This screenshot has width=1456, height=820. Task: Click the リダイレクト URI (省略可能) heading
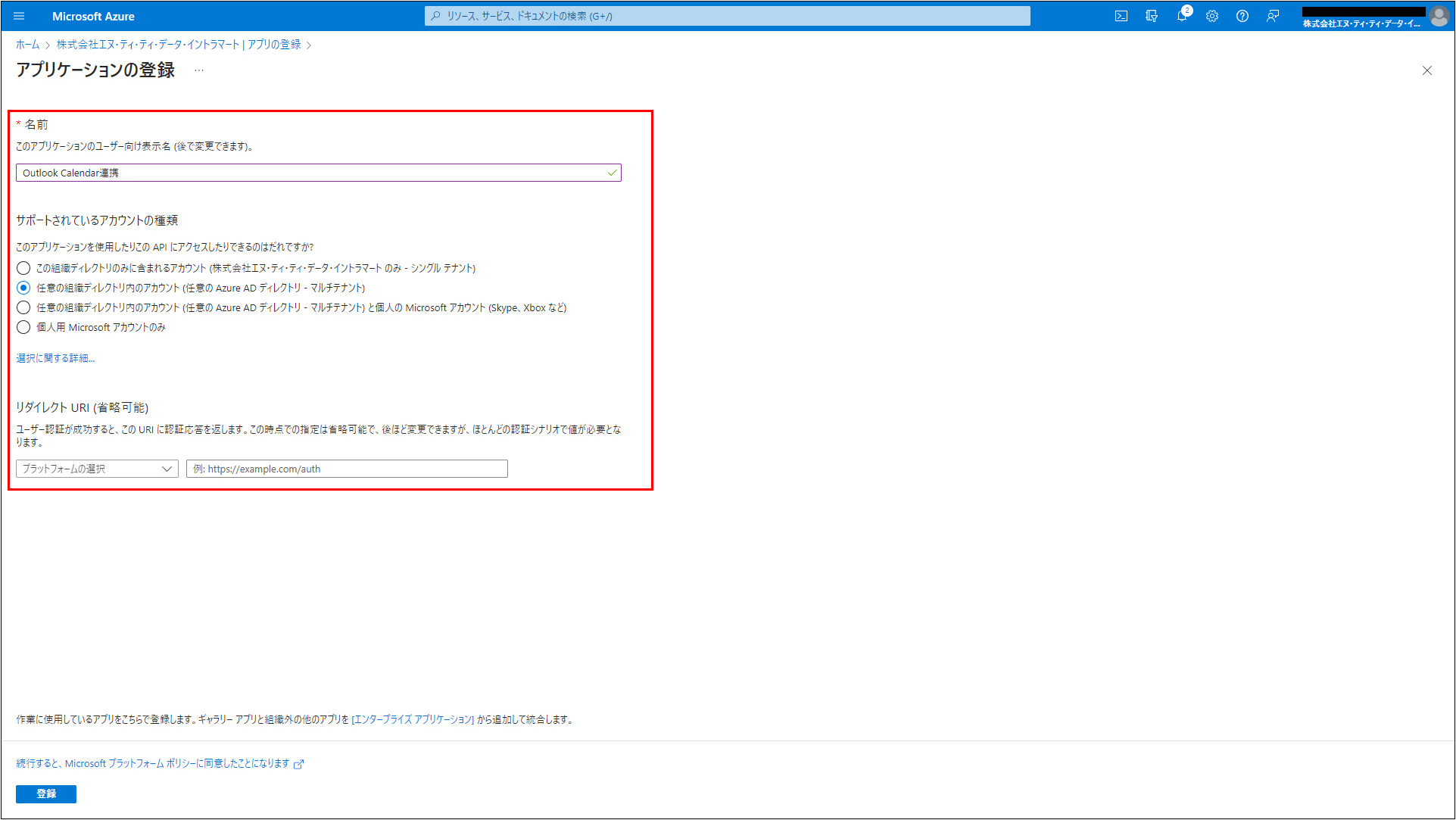[83, 407]
